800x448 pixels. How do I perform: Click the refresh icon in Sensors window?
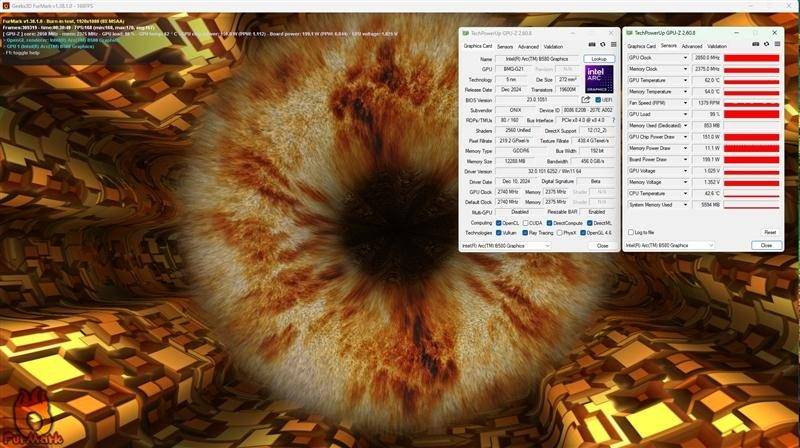766,44
